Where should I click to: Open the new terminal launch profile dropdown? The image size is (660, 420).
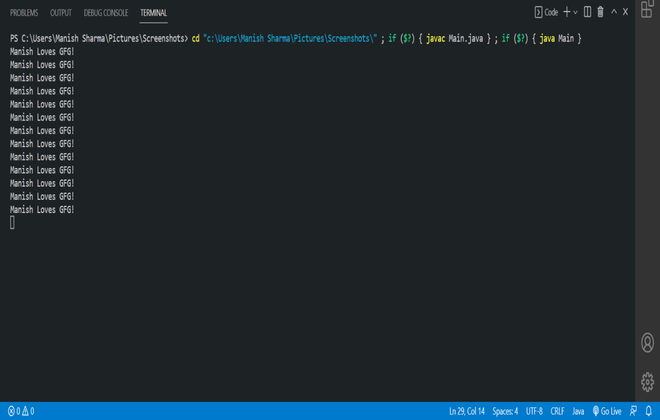pyautogui.click(x=575, y=13)
